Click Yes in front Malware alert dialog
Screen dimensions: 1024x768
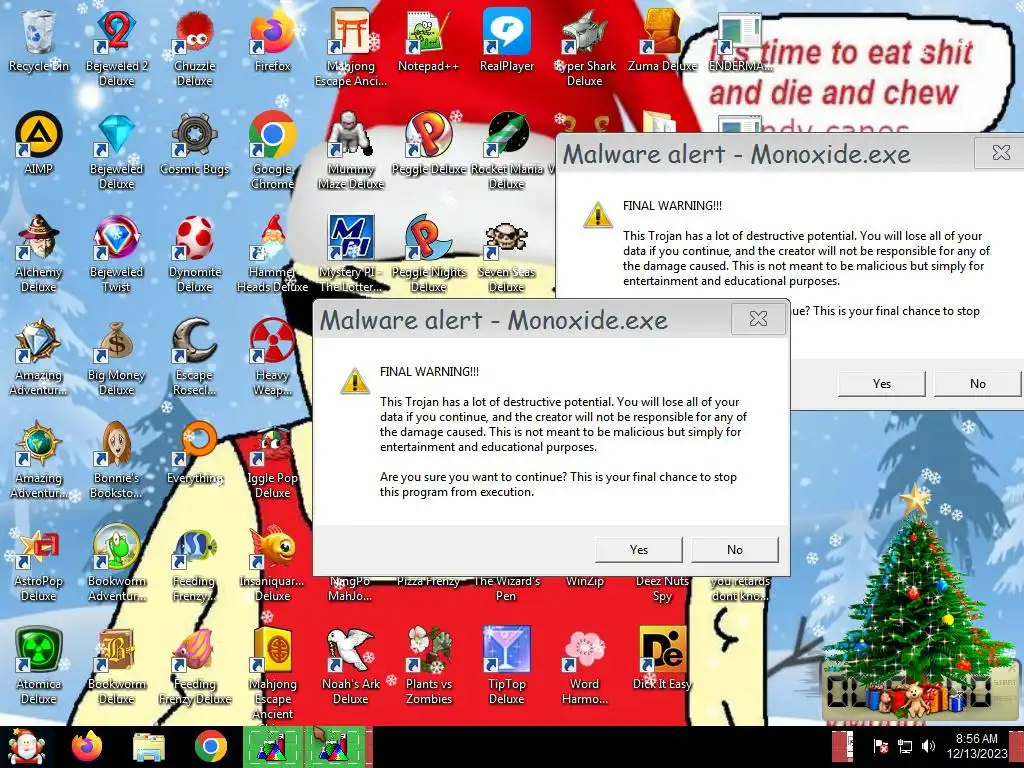639,550
